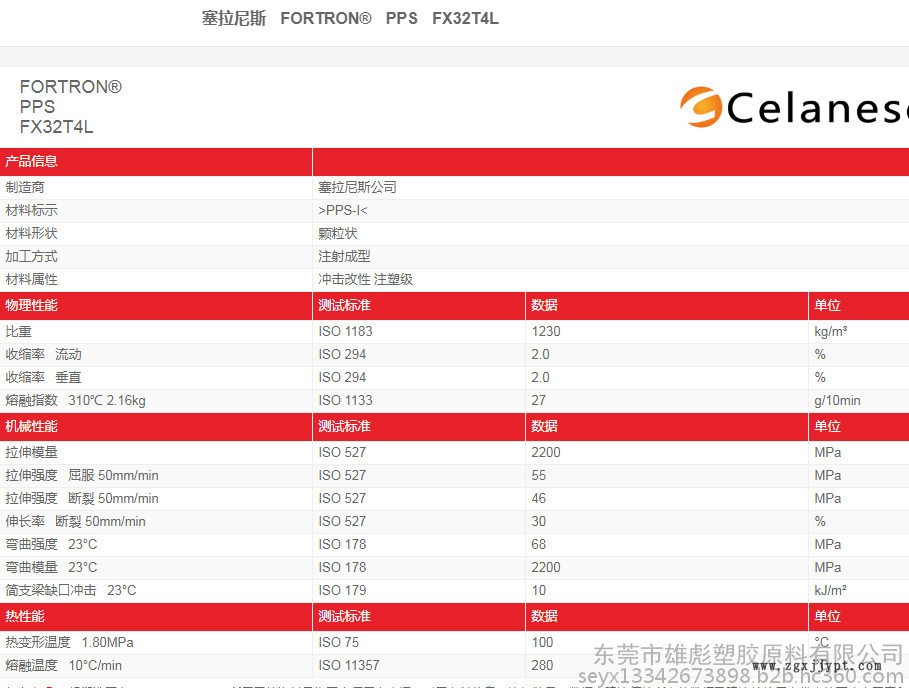
Task: Click the page title 塞拉尼斯 FORTRON® PPS FX32T4L
Action: (349, 19)
